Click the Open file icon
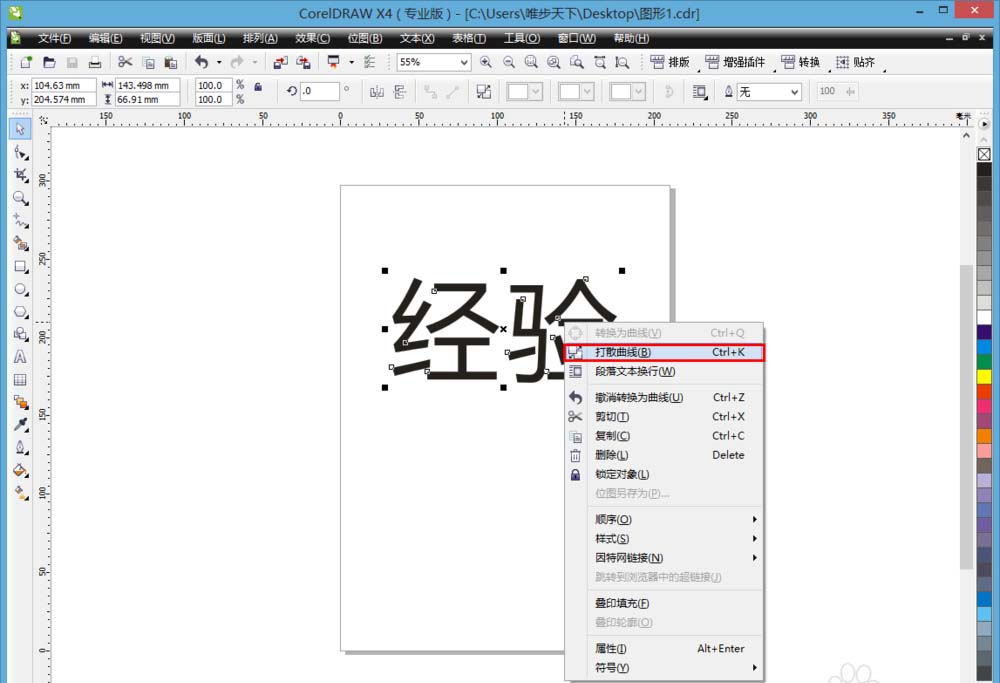The image size is (1000, 683). [x=49, y=62]
